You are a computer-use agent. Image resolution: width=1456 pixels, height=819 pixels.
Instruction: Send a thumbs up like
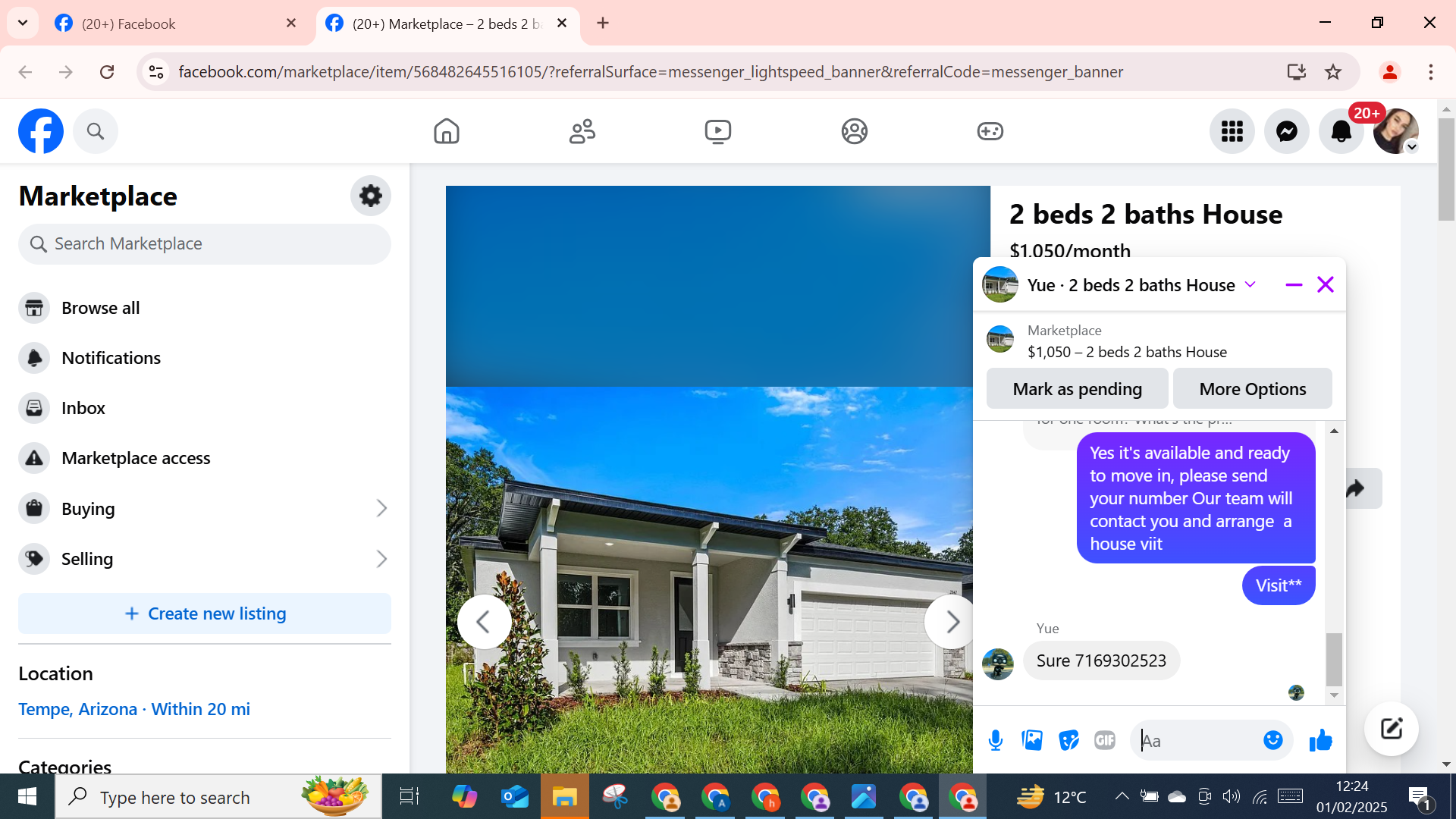pyautogui.click(x=1320, y=740)
